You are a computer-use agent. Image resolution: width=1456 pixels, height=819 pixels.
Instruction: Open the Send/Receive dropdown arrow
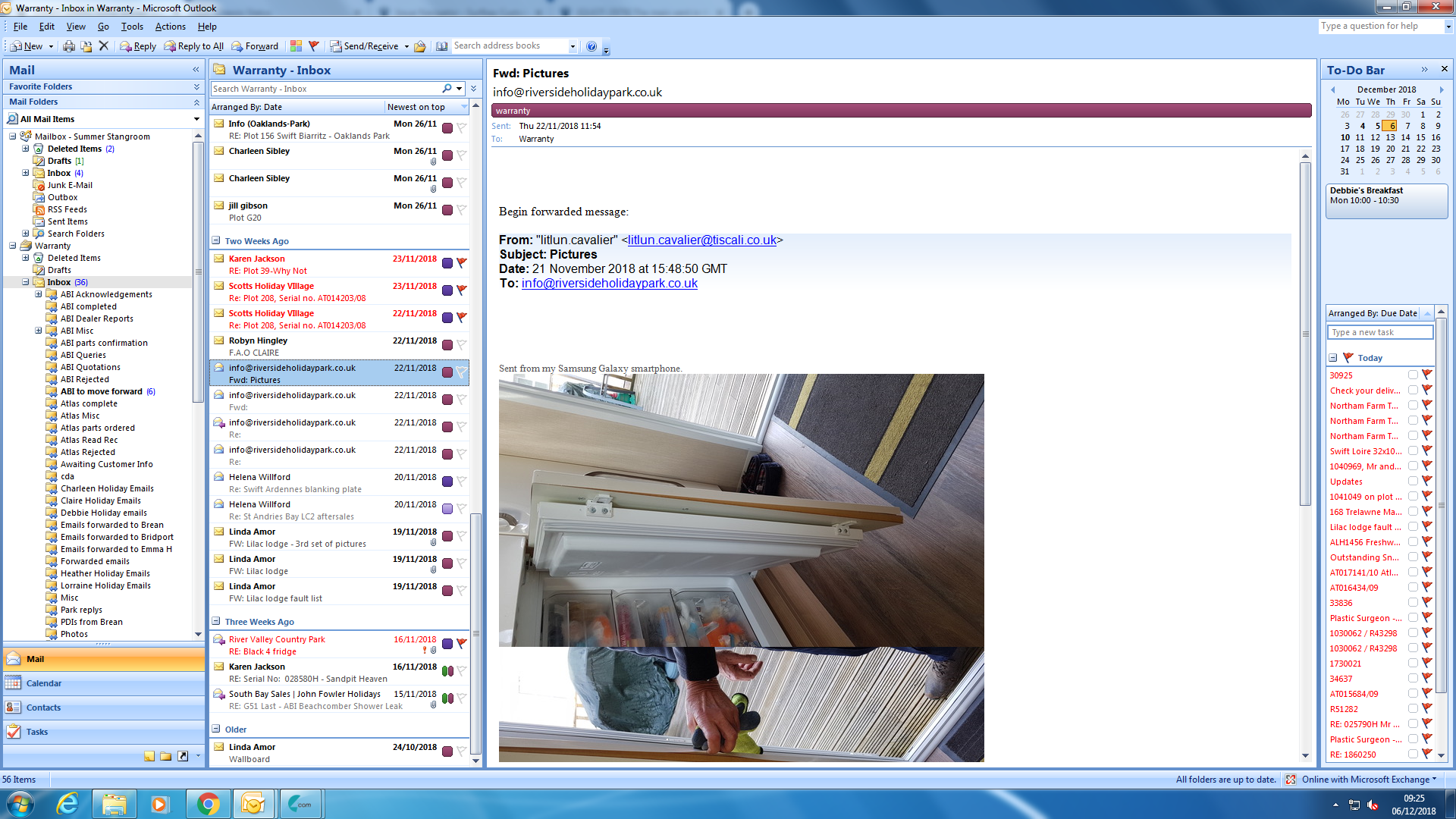click(x=406, y=46)
